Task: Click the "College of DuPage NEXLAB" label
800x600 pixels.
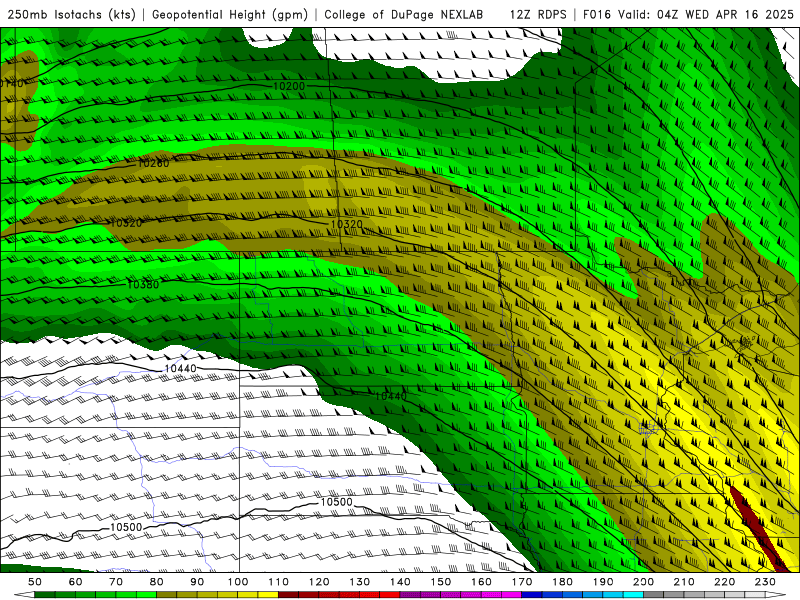Action: pyautogui.click(x=403, y=14)
